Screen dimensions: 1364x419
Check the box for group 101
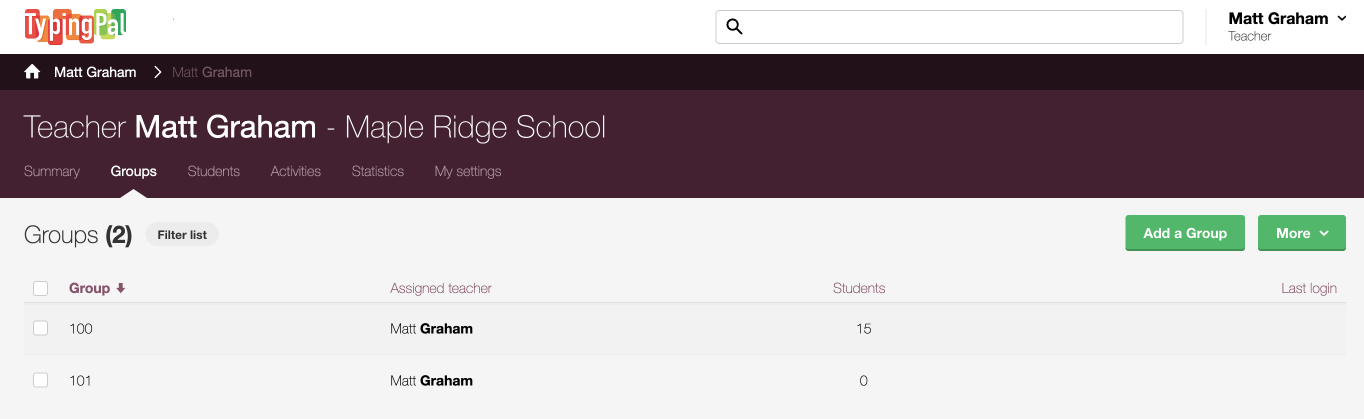[x=41, y=380]
